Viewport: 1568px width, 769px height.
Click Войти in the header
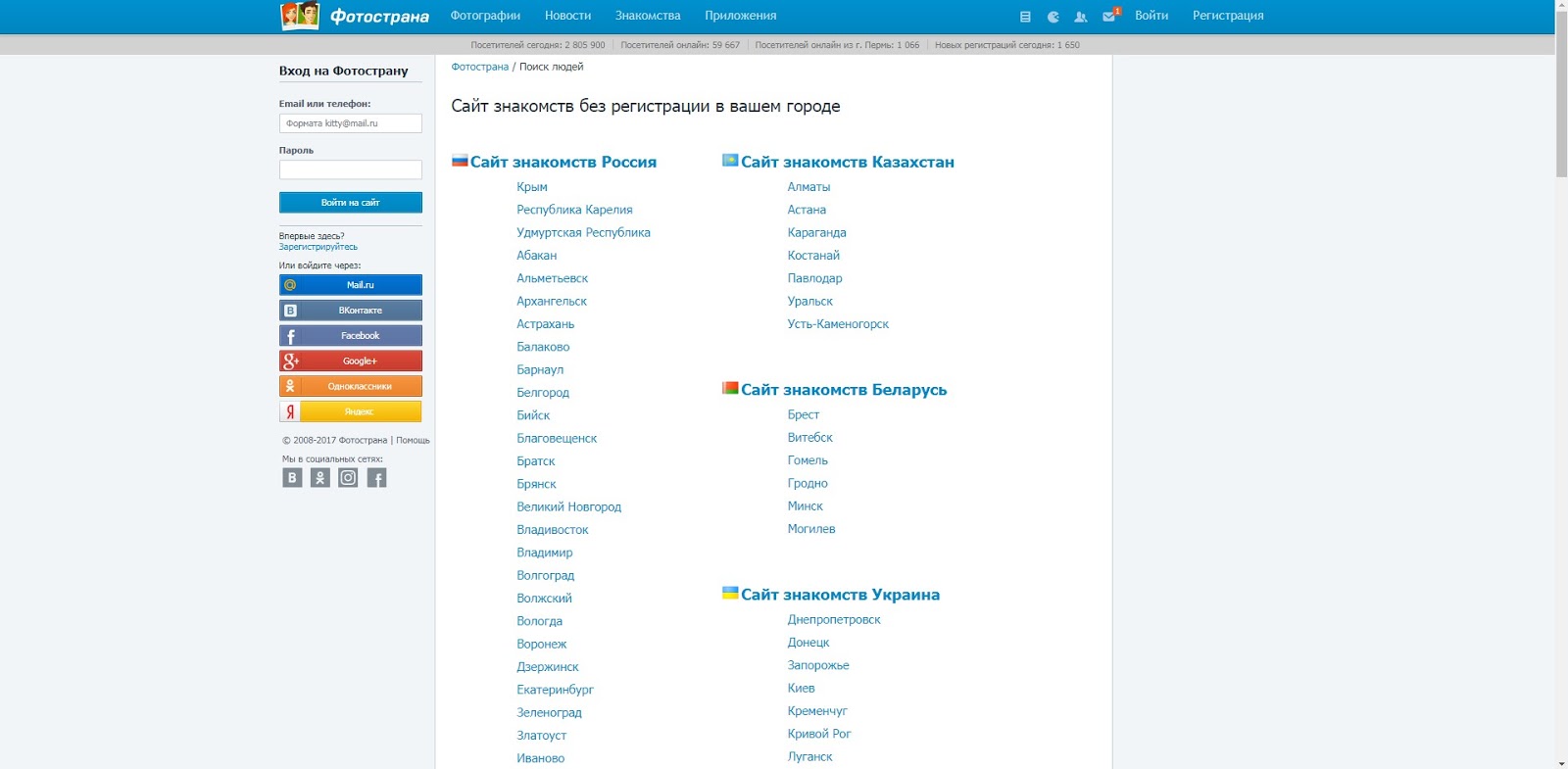click(1151, 16)
